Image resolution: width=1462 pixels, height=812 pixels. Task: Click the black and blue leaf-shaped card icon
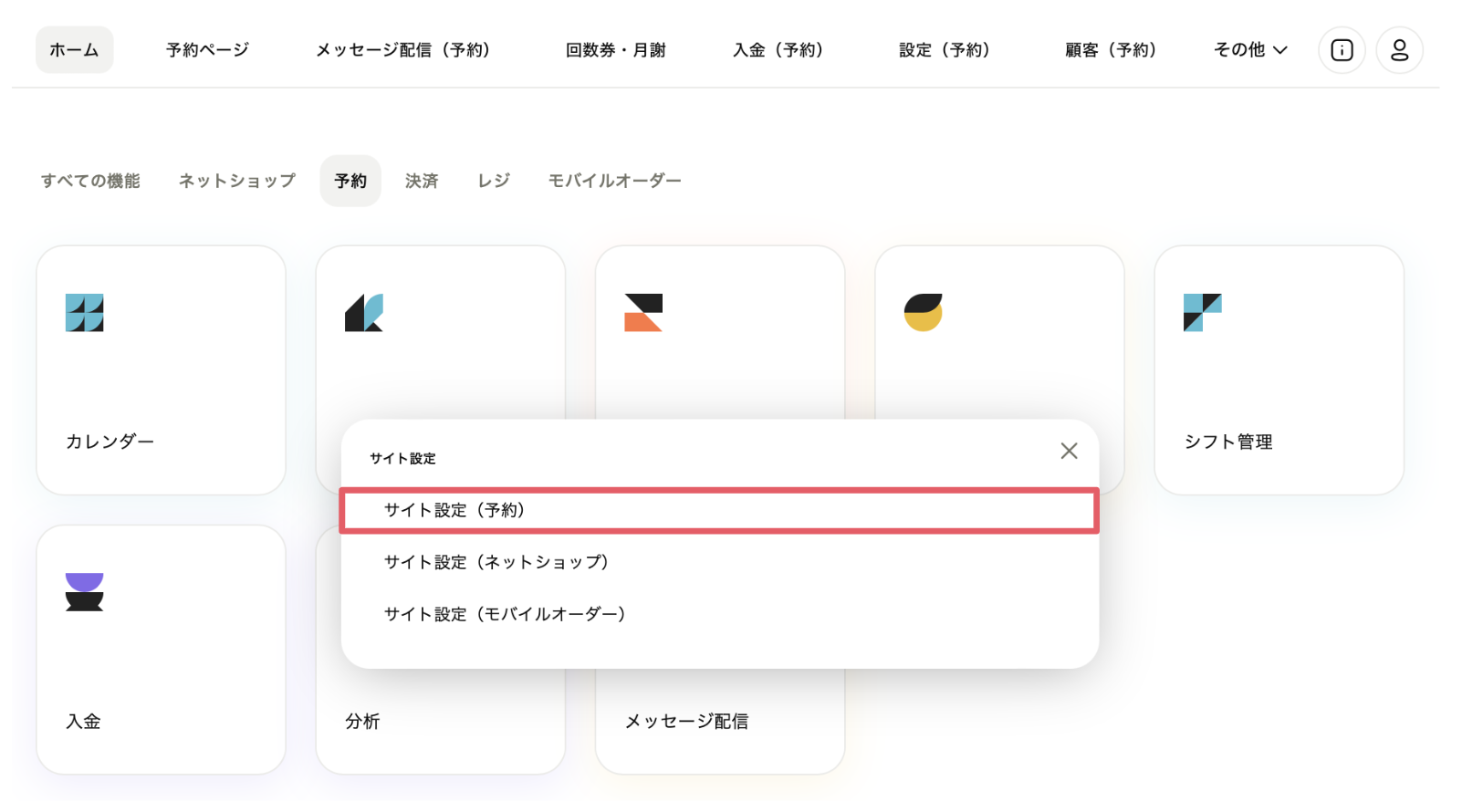(364, 313)
